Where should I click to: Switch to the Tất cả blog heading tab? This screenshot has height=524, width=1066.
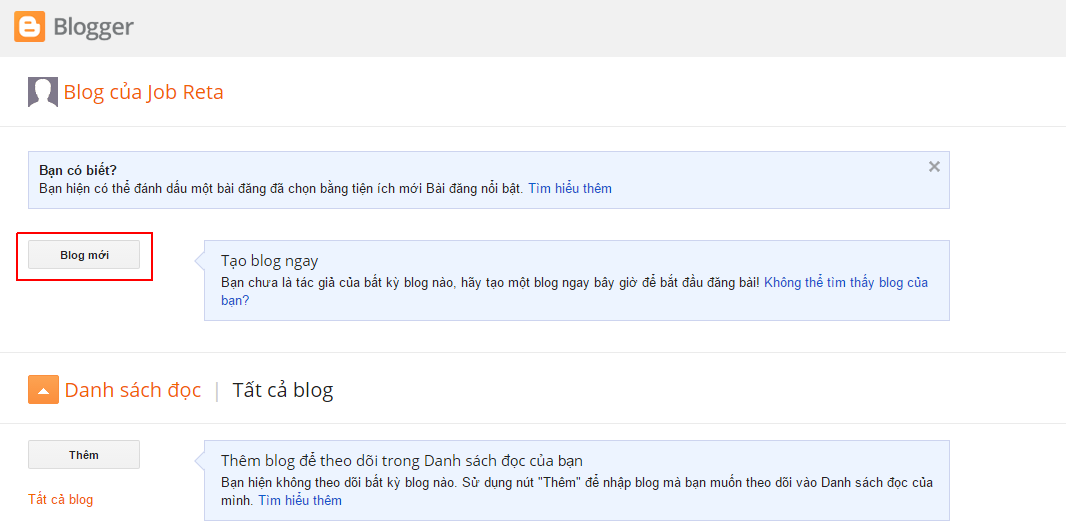[283, 390]
